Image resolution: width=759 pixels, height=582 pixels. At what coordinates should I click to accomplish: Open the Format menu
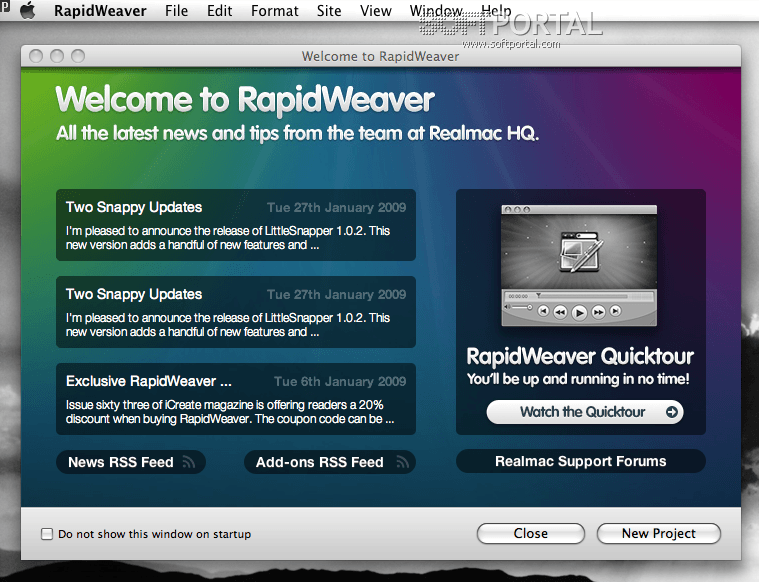point(274,11)
